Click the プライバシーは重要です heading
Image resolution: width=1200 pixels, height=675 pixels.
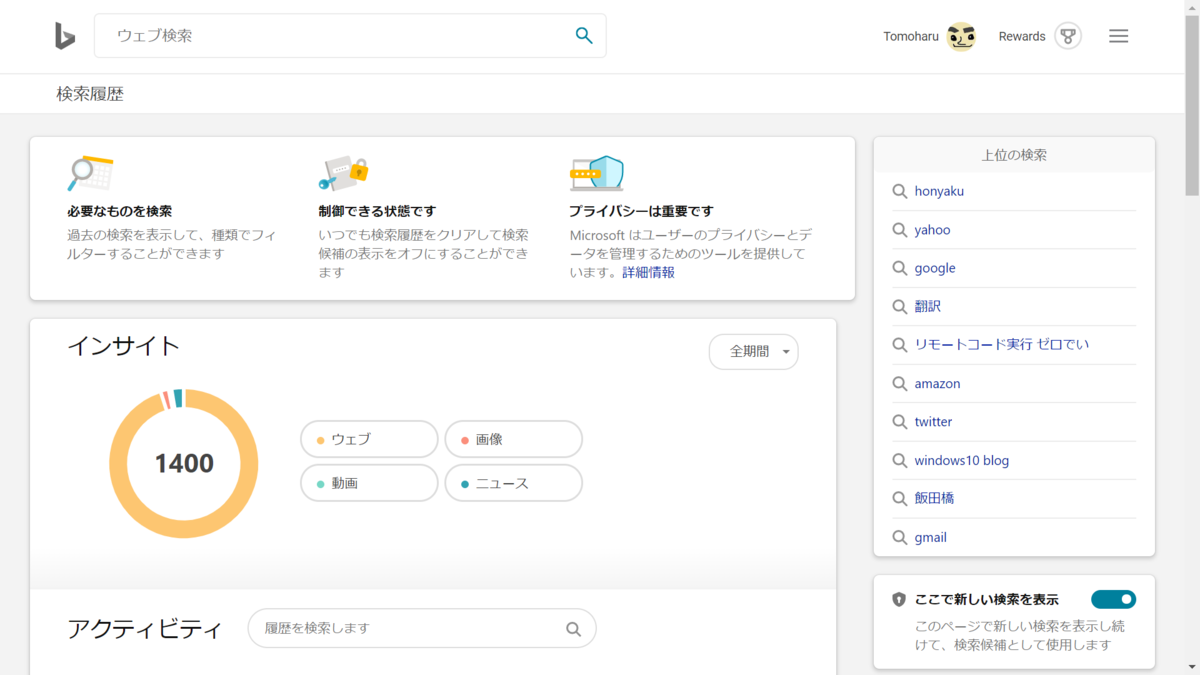tap(641, 211)
